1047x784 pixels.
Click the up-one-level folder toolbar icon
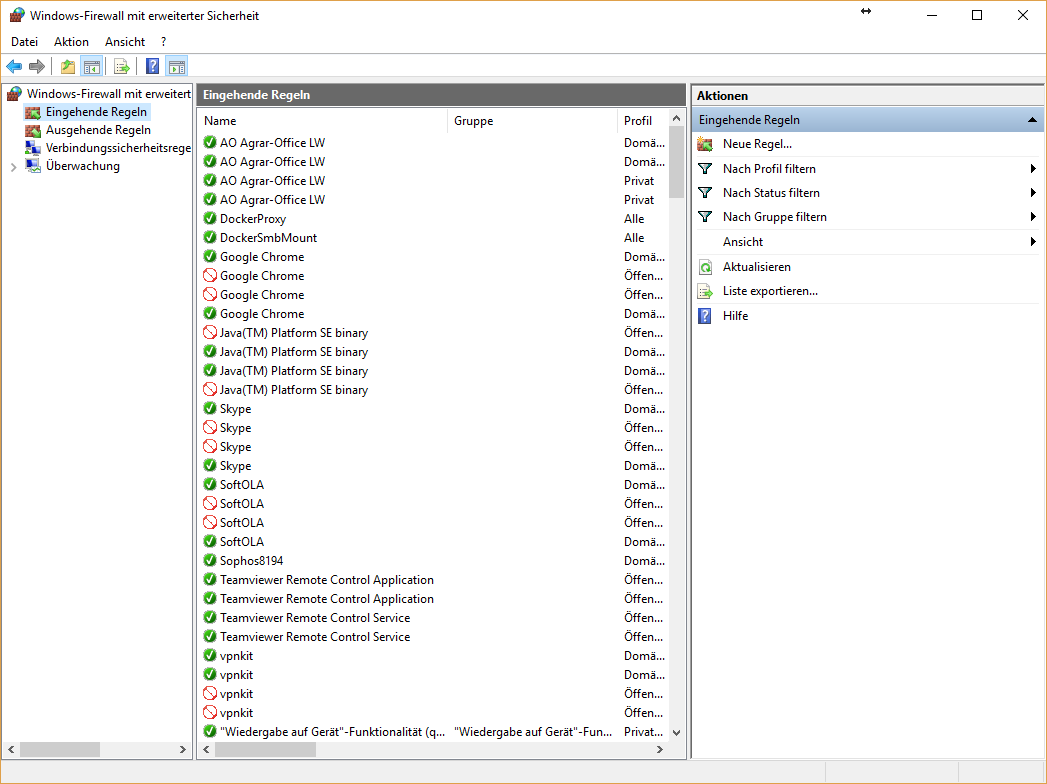point(67,67)
